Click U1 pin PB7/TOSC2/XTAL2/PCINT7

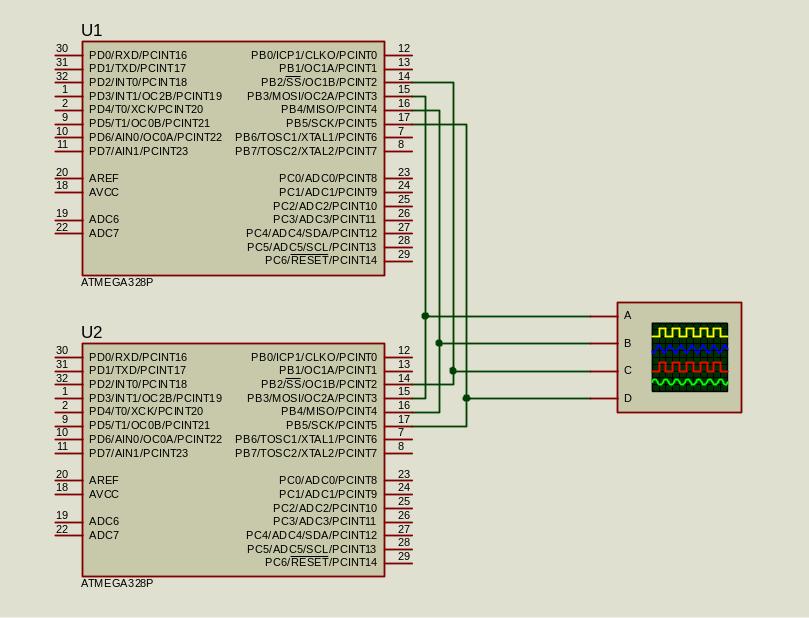tap(306, 151)
